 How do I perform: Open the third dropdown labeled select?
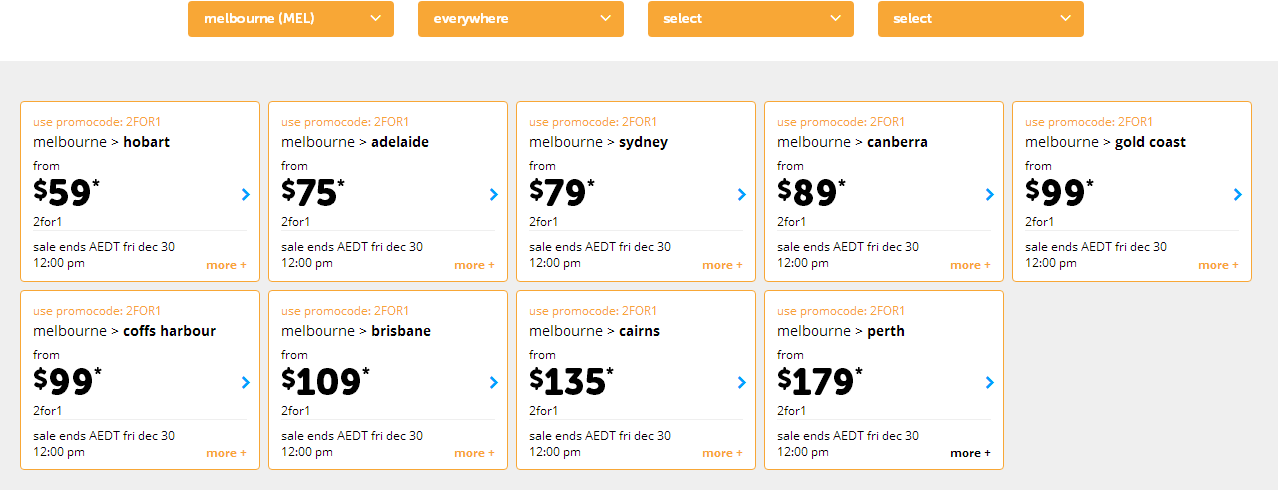point(750,18)
